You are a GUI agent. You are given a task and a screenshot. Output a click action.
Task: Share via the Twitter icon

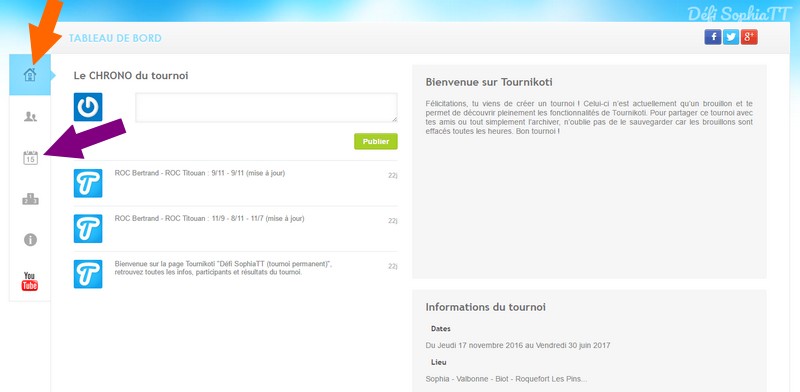(x=731, y=37)
